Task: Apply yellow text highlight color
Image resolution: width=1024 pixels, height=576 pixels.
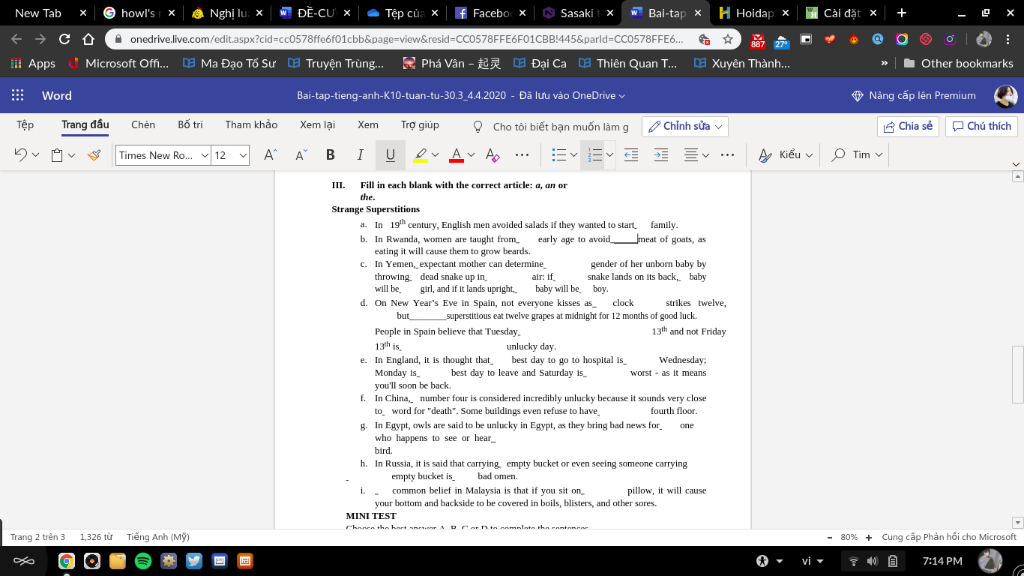Action: (x=420, y=155)
